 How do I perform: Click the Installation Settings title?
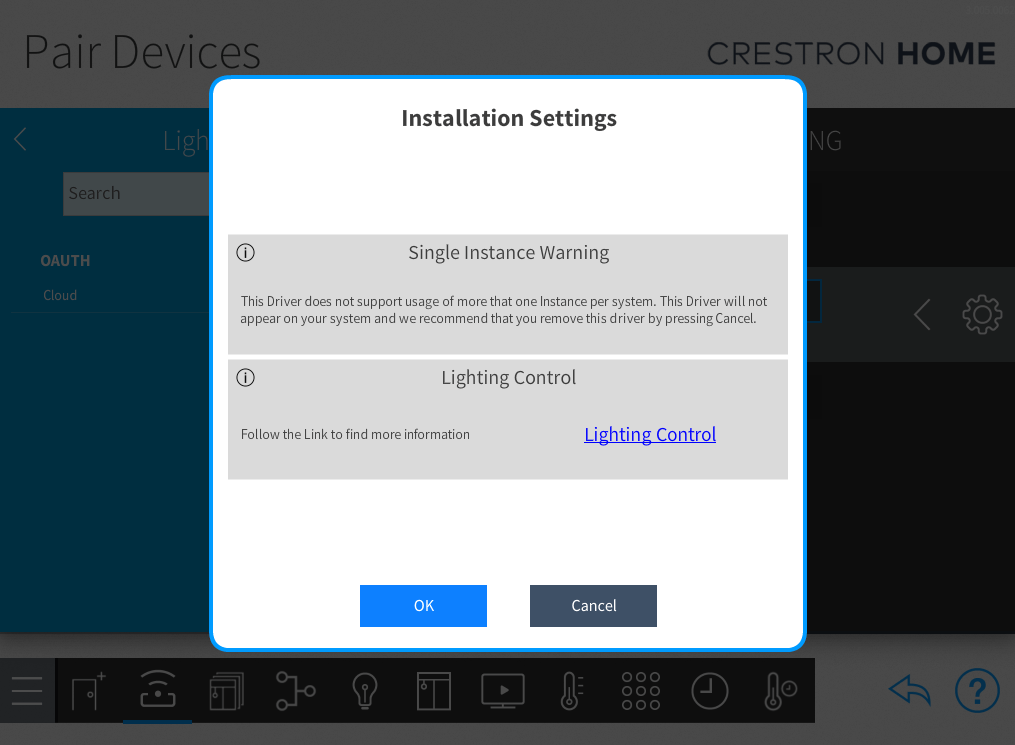(509, 118)
